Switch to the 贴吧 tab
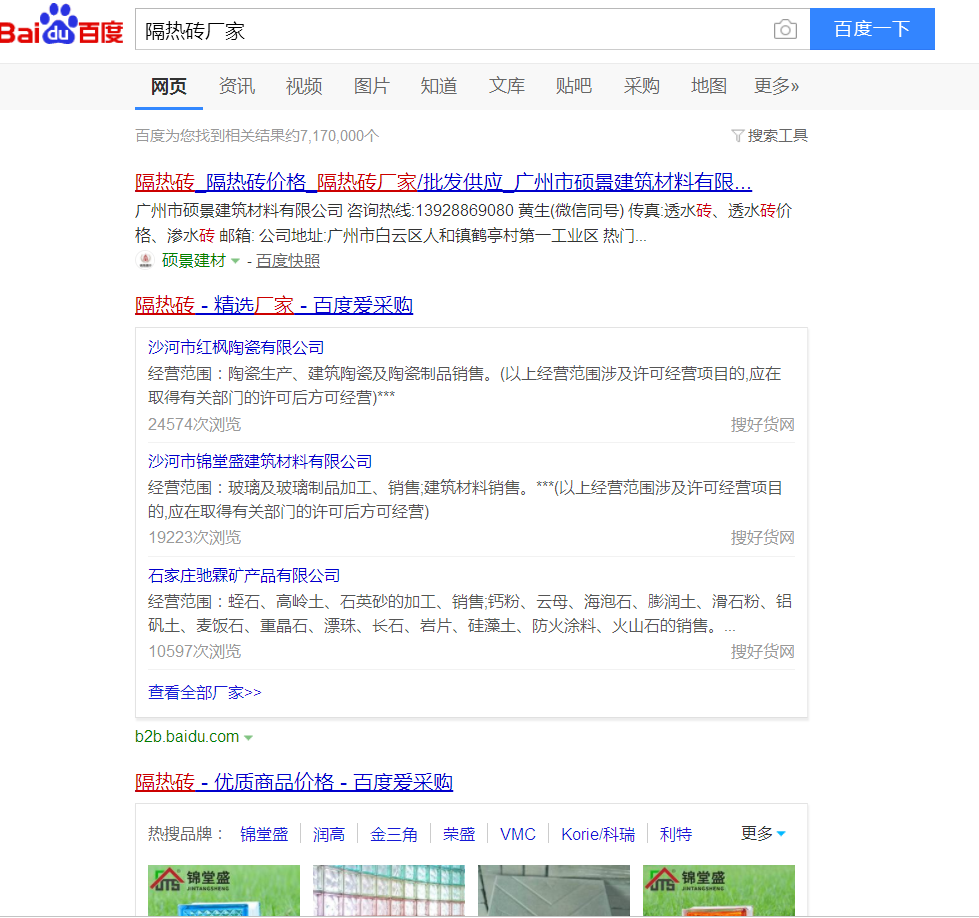The image size is (979, 918). click(574, 86)
